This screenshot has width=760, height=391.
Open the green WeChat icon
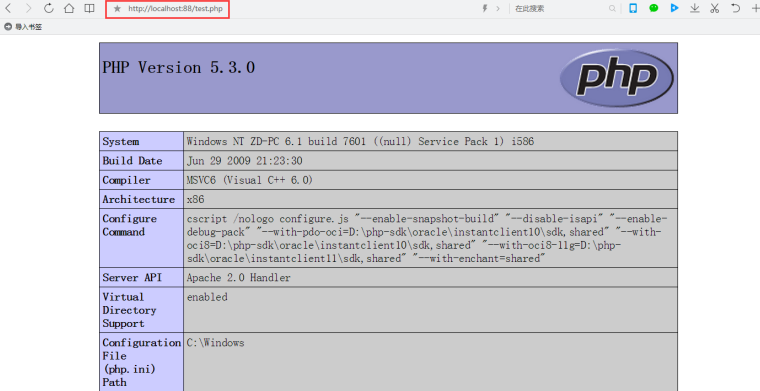[x=654, y=8]
